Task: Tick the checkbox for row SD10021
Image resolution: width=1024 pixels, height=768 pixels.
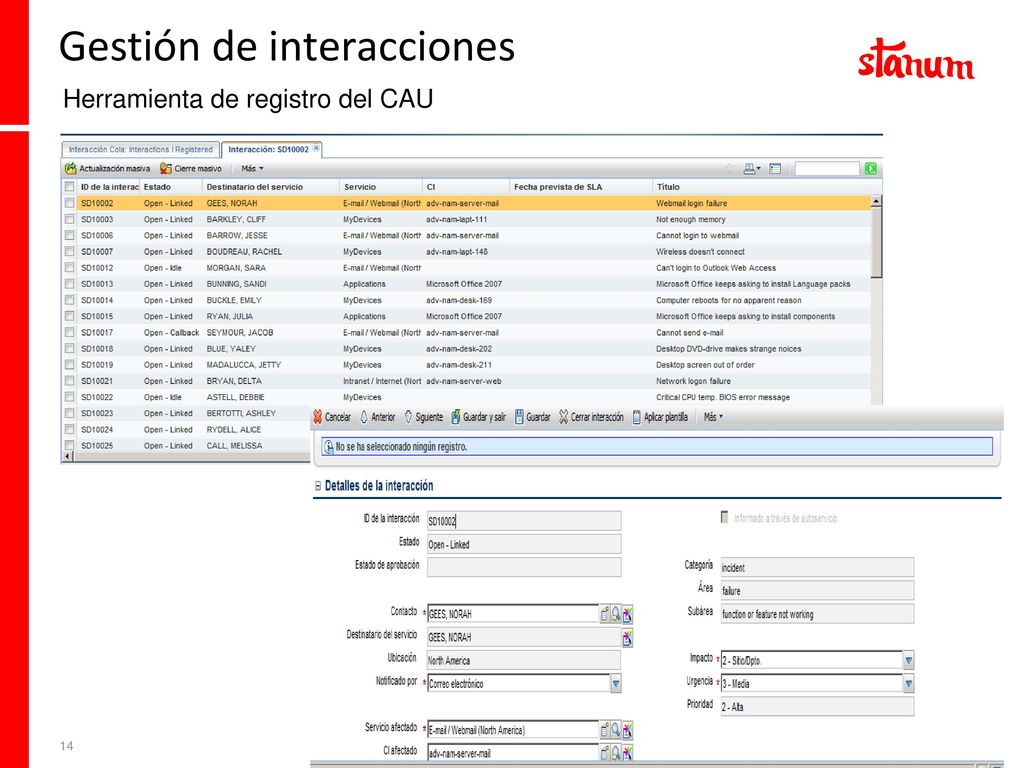Action: 69,381
